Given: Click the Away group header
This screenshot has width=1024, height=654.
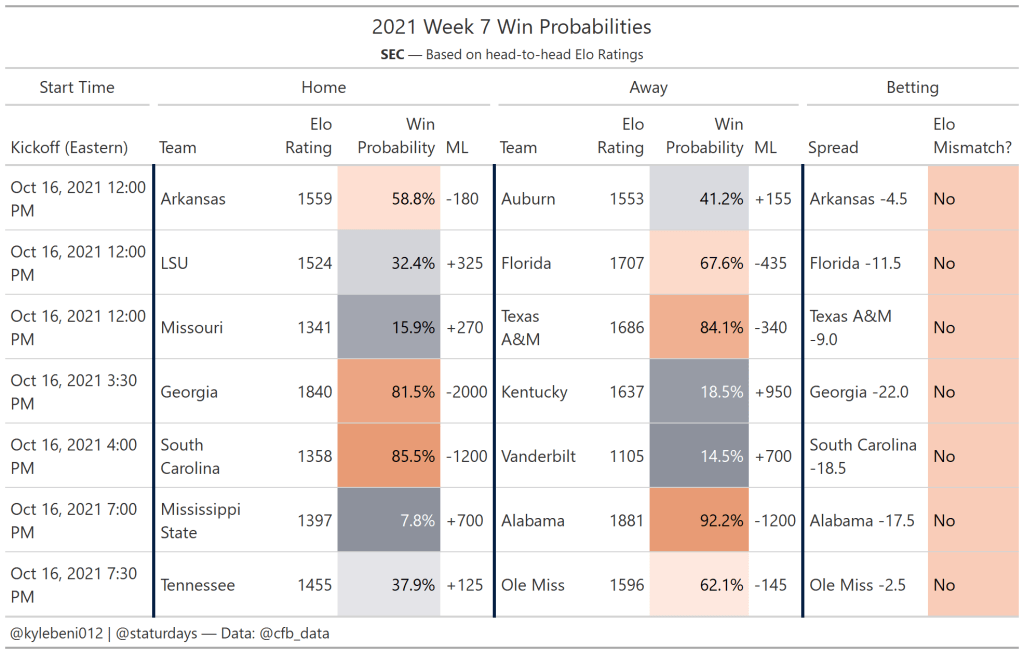Looking at the screenshot, I should pos(648,88).
